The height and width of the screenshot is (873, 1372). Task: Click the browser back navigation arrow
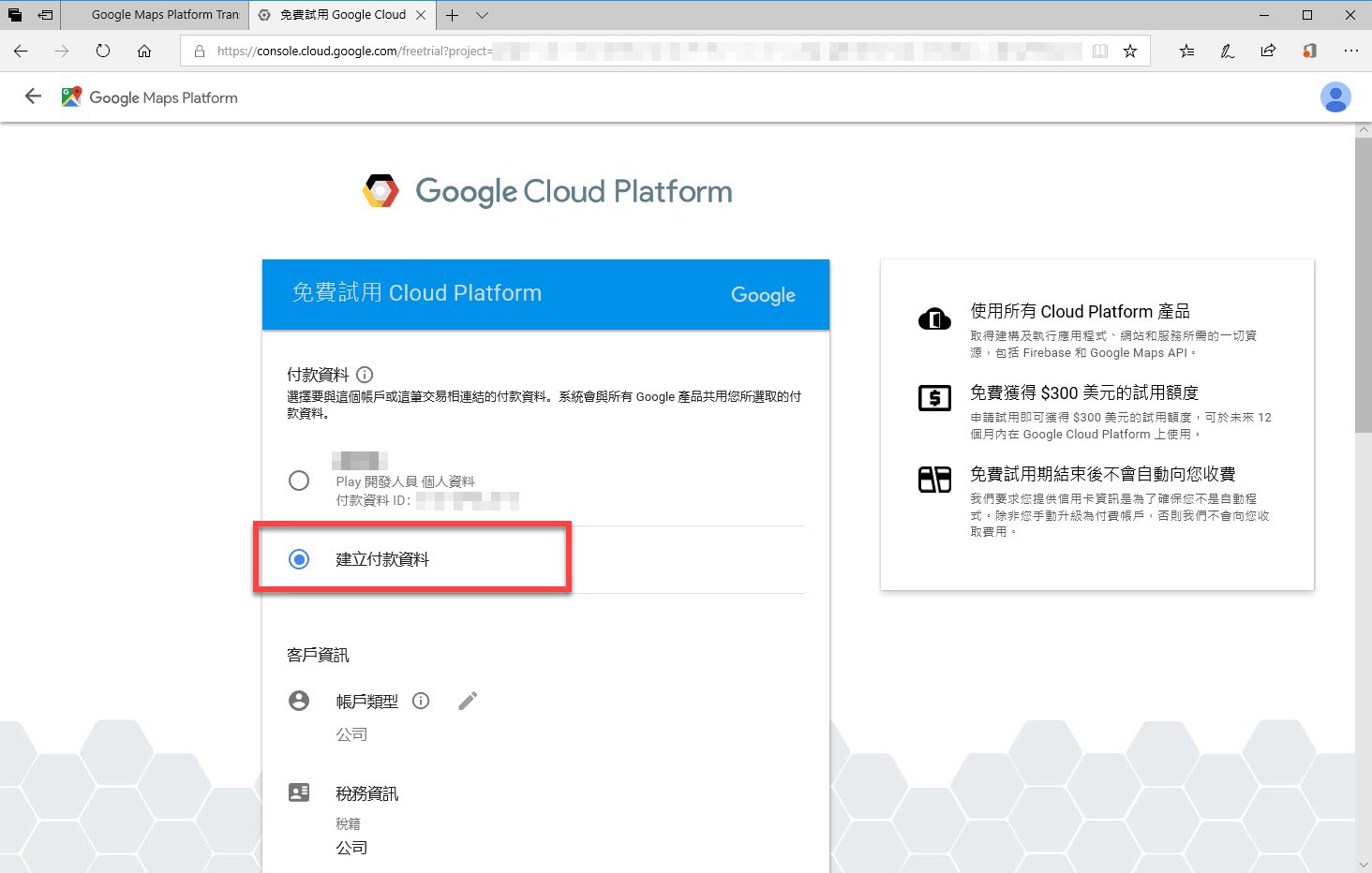click(x=21, y=51)
